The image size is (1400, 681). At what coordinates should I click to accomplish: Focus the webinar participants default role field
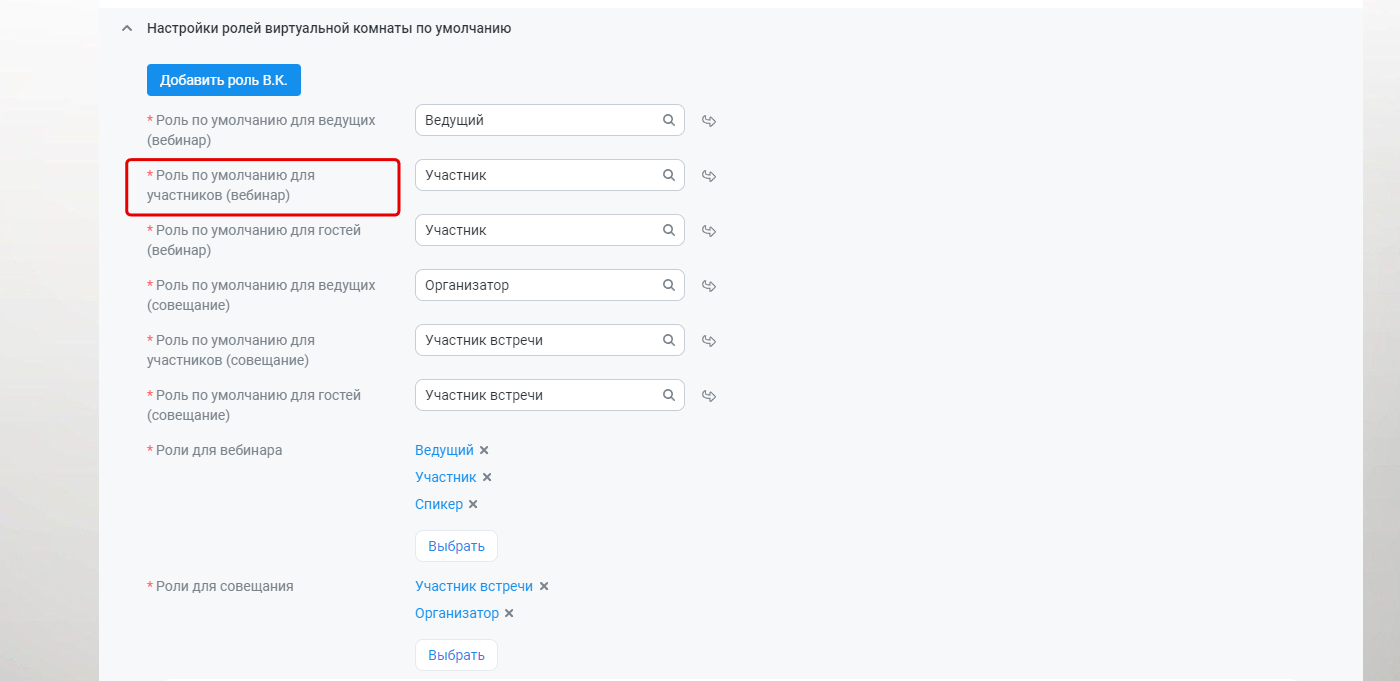pyautogui.click(x=550, y=175)
